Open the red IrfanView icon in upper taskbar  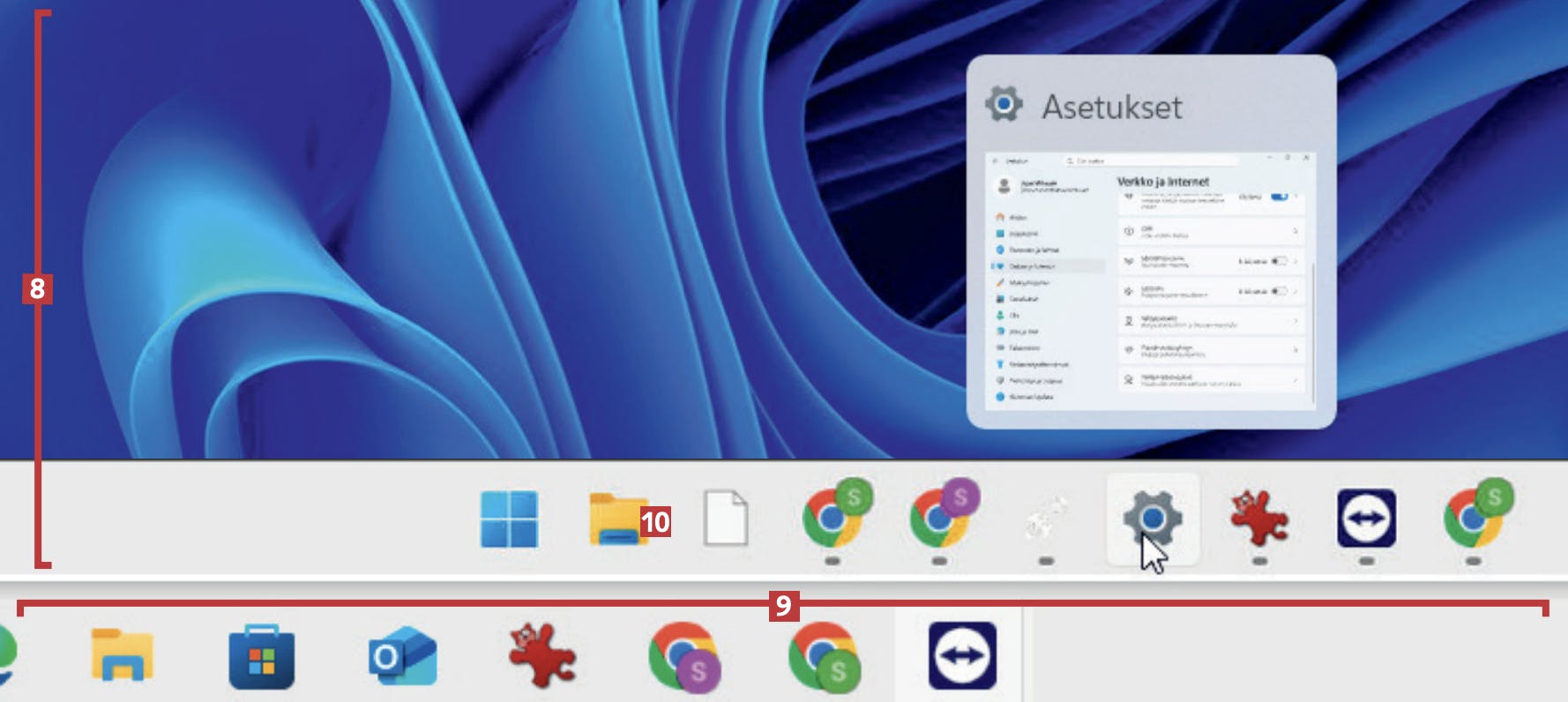point(1259,518)
